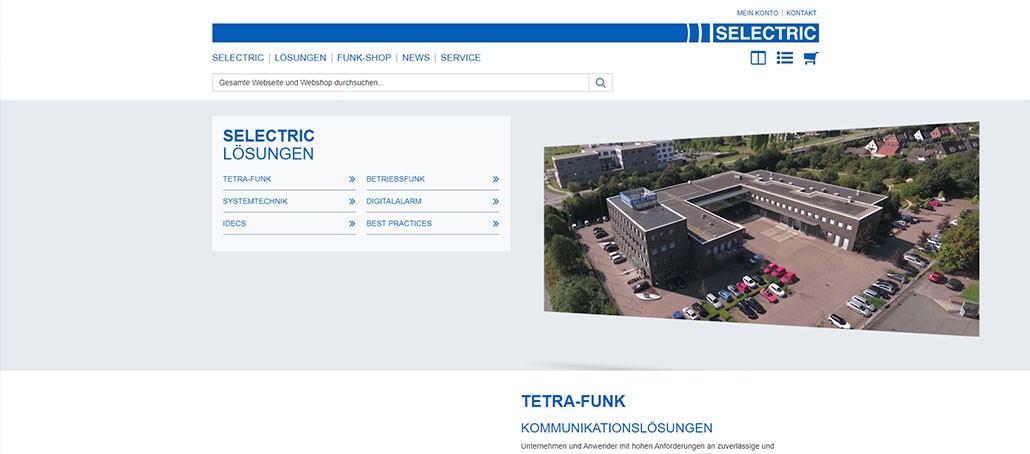The image size is (1030, 454).
Task: Go to SERVICE in the main navigation
Action: click(460, 58)
